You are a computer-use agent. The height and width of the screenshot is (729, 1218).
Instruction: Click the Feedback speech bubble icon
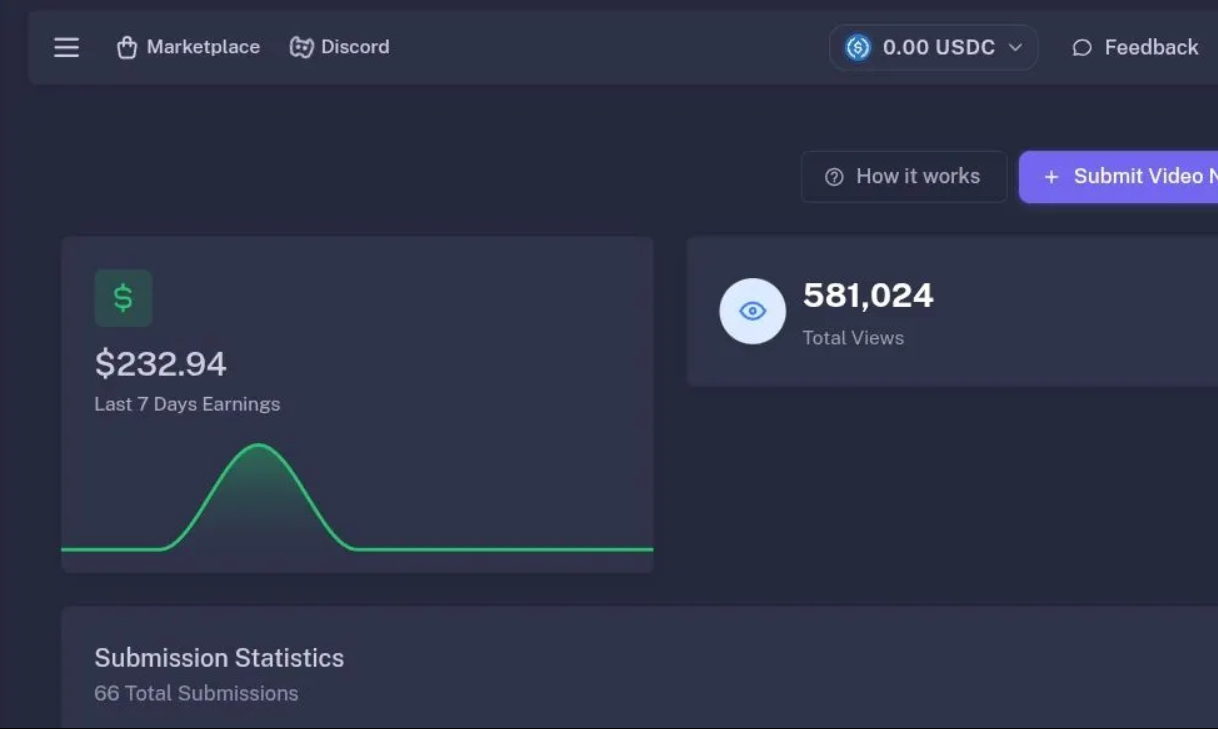1080,47
